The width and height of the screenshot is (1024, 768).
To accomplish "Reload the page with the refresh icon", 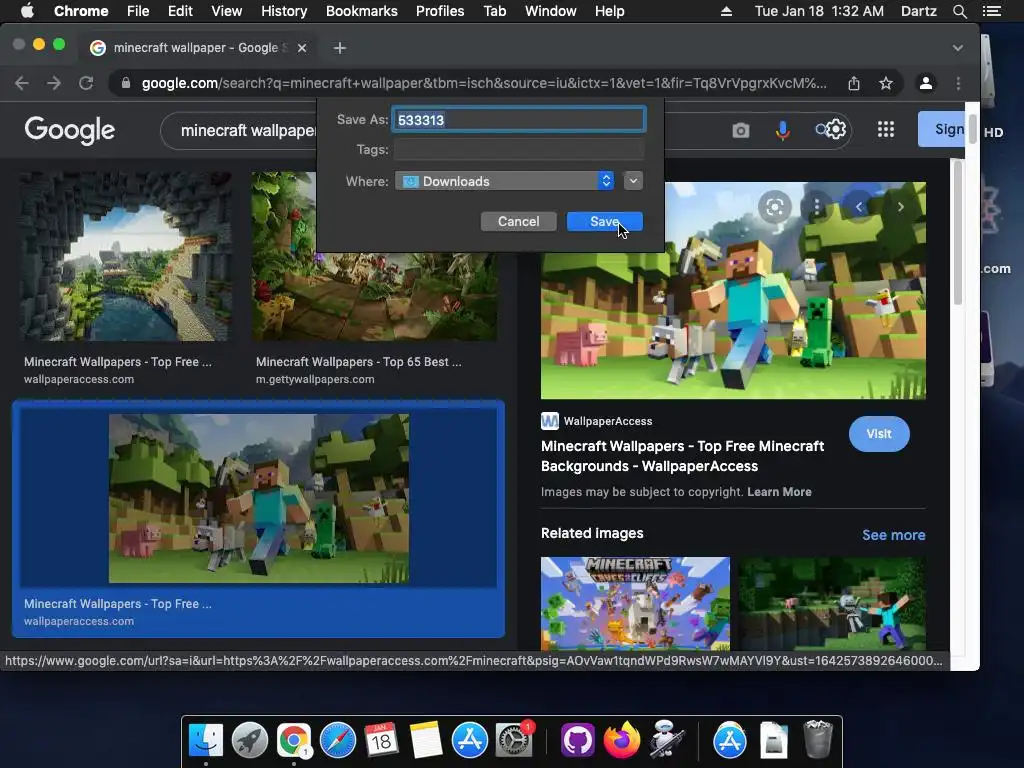I will coord(86,83).
